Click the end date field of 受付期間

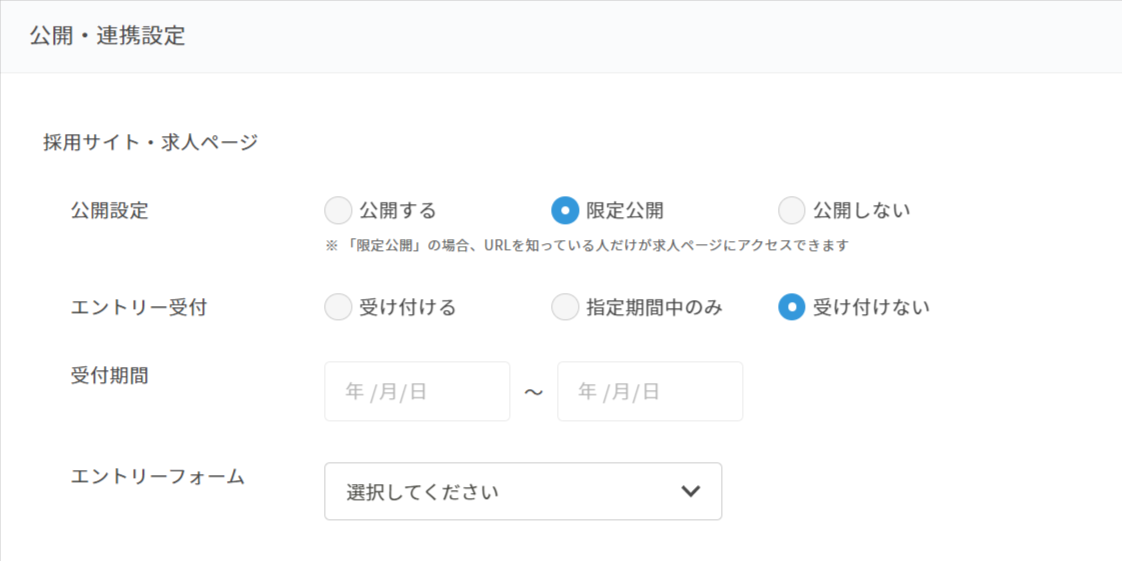tap(650, 391)
